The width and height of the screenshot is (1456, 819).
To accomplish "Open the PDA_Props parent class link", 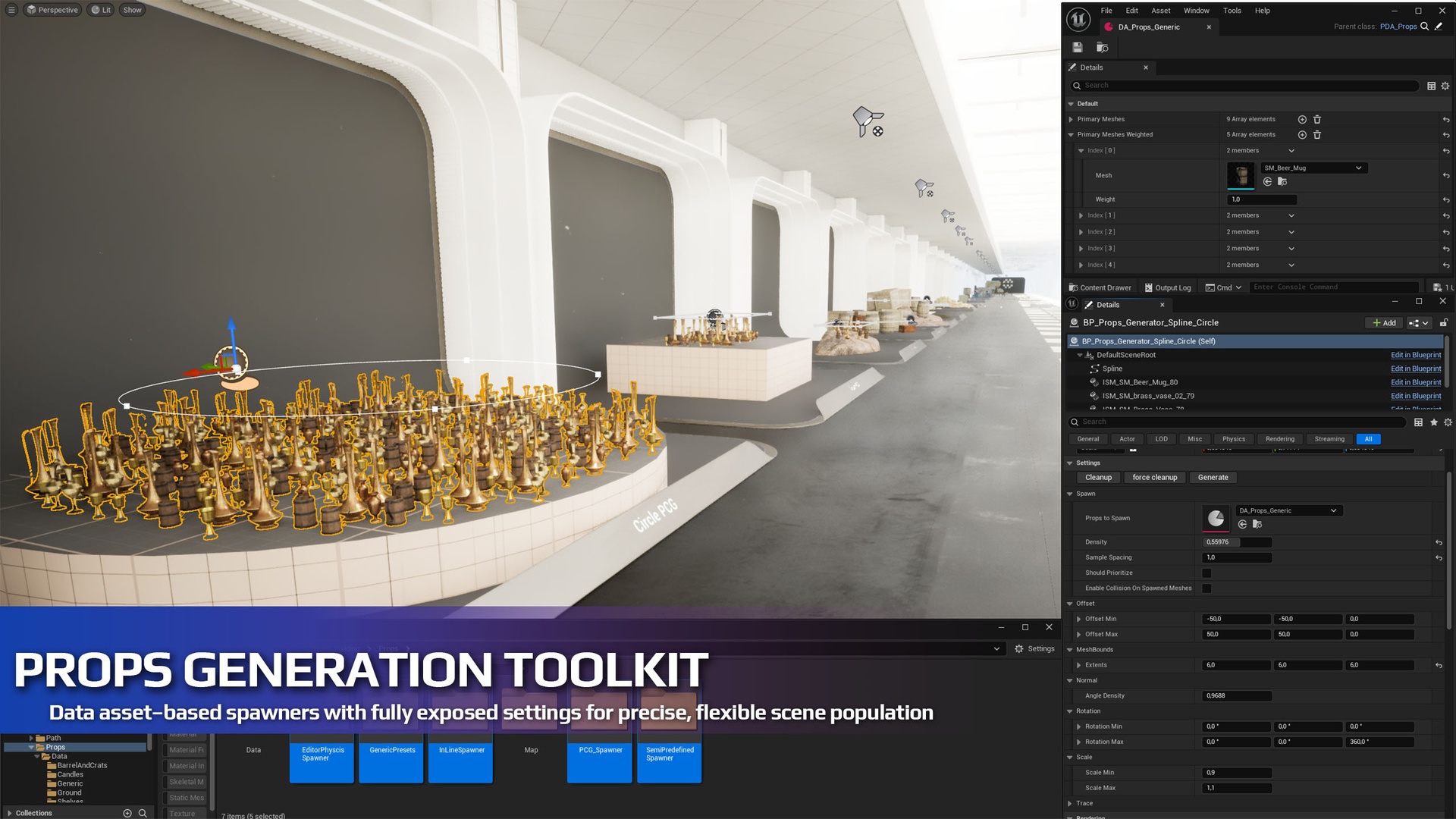I will pyautogui.click(x=1398, y=27).
